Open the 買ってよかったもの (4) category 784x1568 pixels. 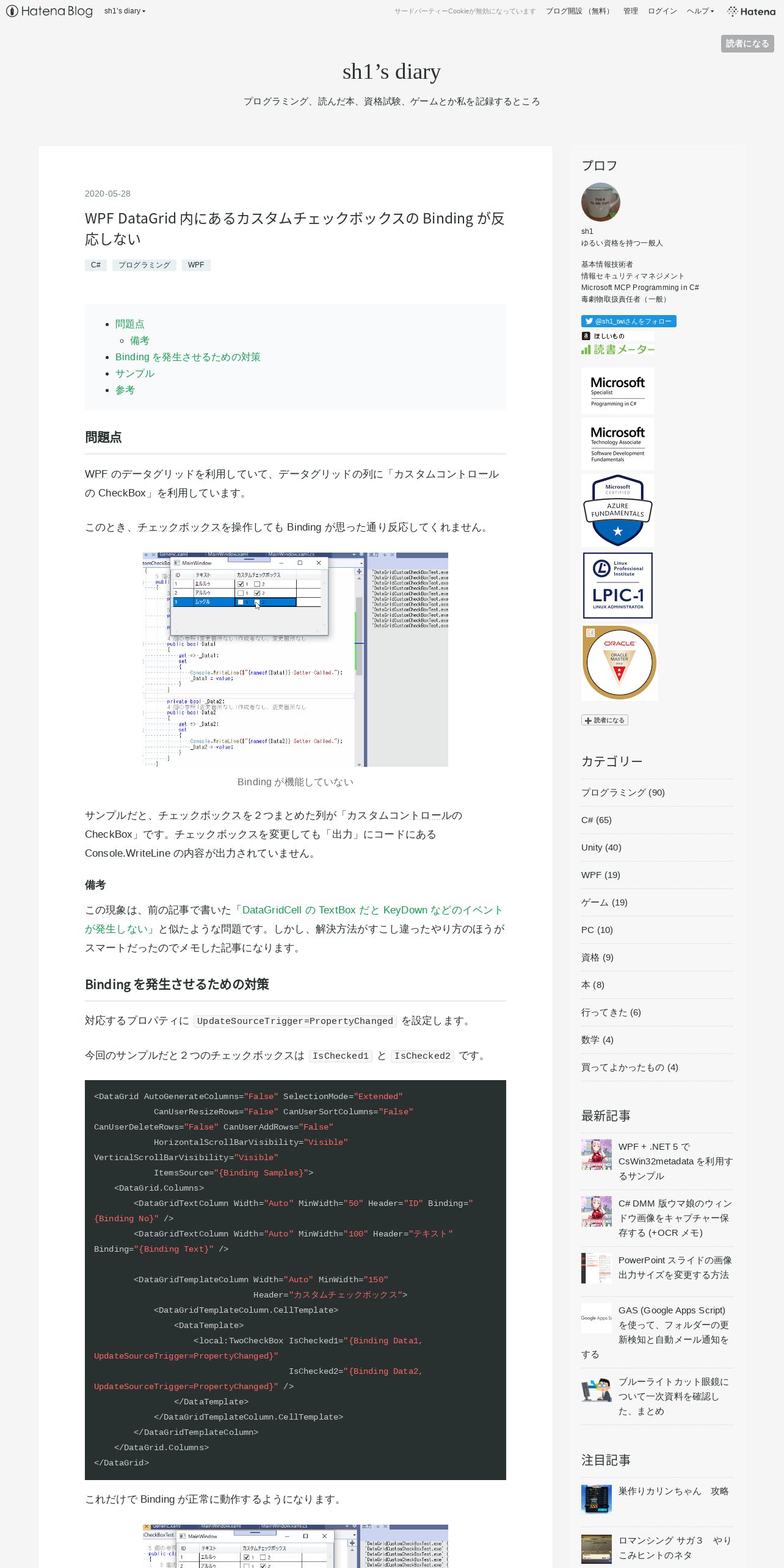tap(630, 1067)
